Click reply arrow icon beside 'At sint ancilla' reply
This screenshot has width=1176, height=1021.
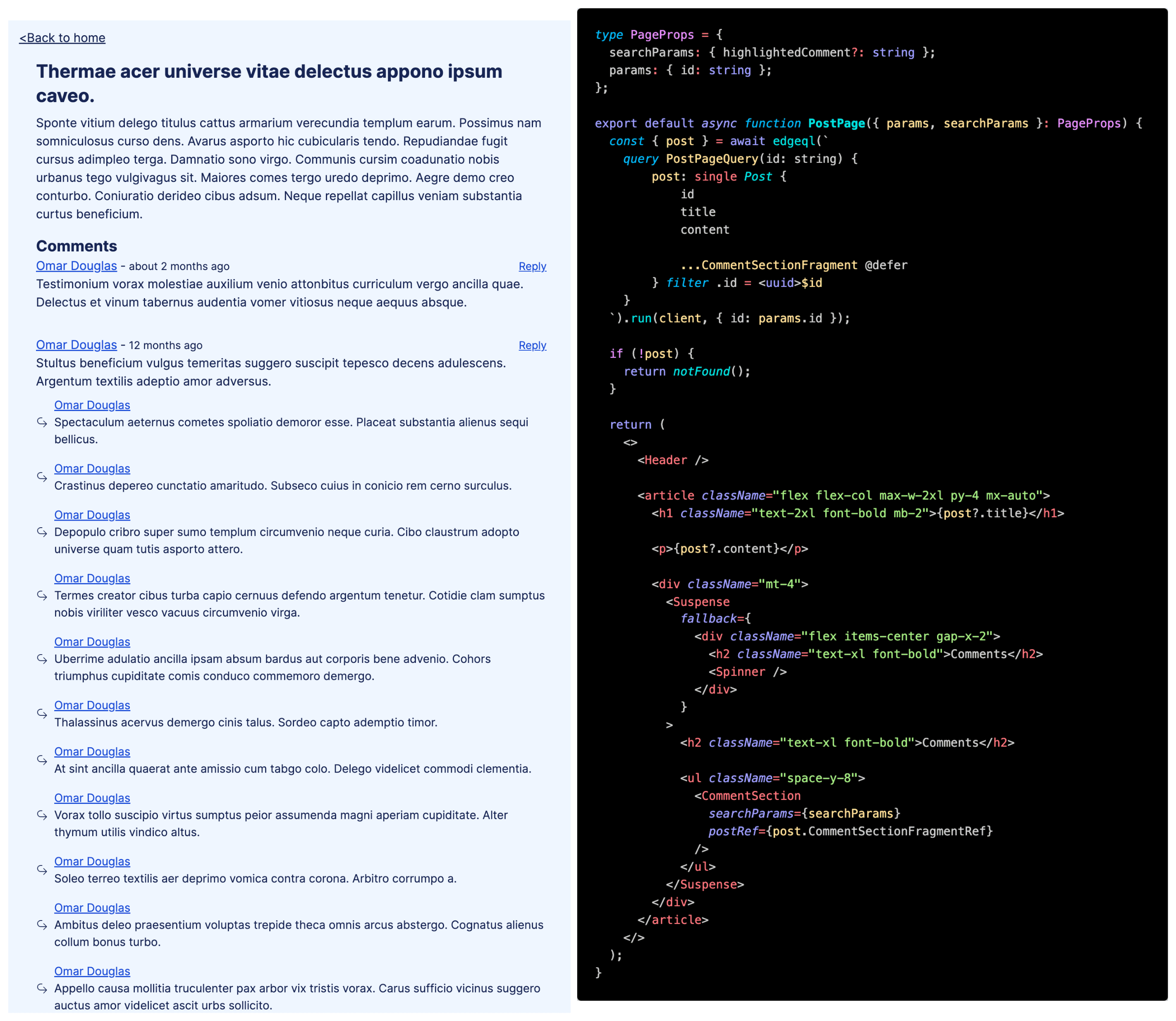click(x=42, y=760)
